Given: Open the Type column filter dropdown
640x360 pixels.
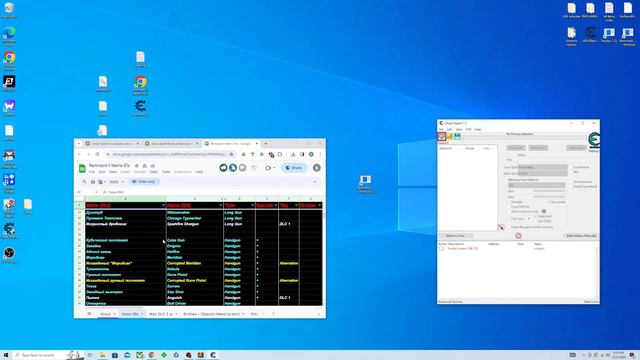Looking at the screenshot, I should [x=252, y=205].
